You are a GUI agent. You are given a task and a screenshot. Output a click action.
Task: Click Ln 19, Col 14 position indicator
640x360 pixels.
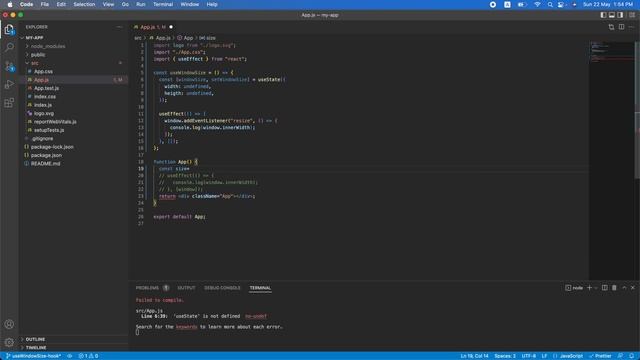(x=474, y=356)
